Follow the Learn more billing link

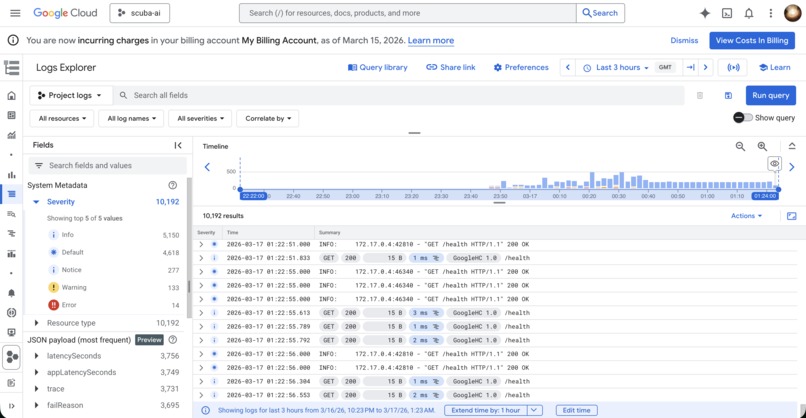(431, 41)
